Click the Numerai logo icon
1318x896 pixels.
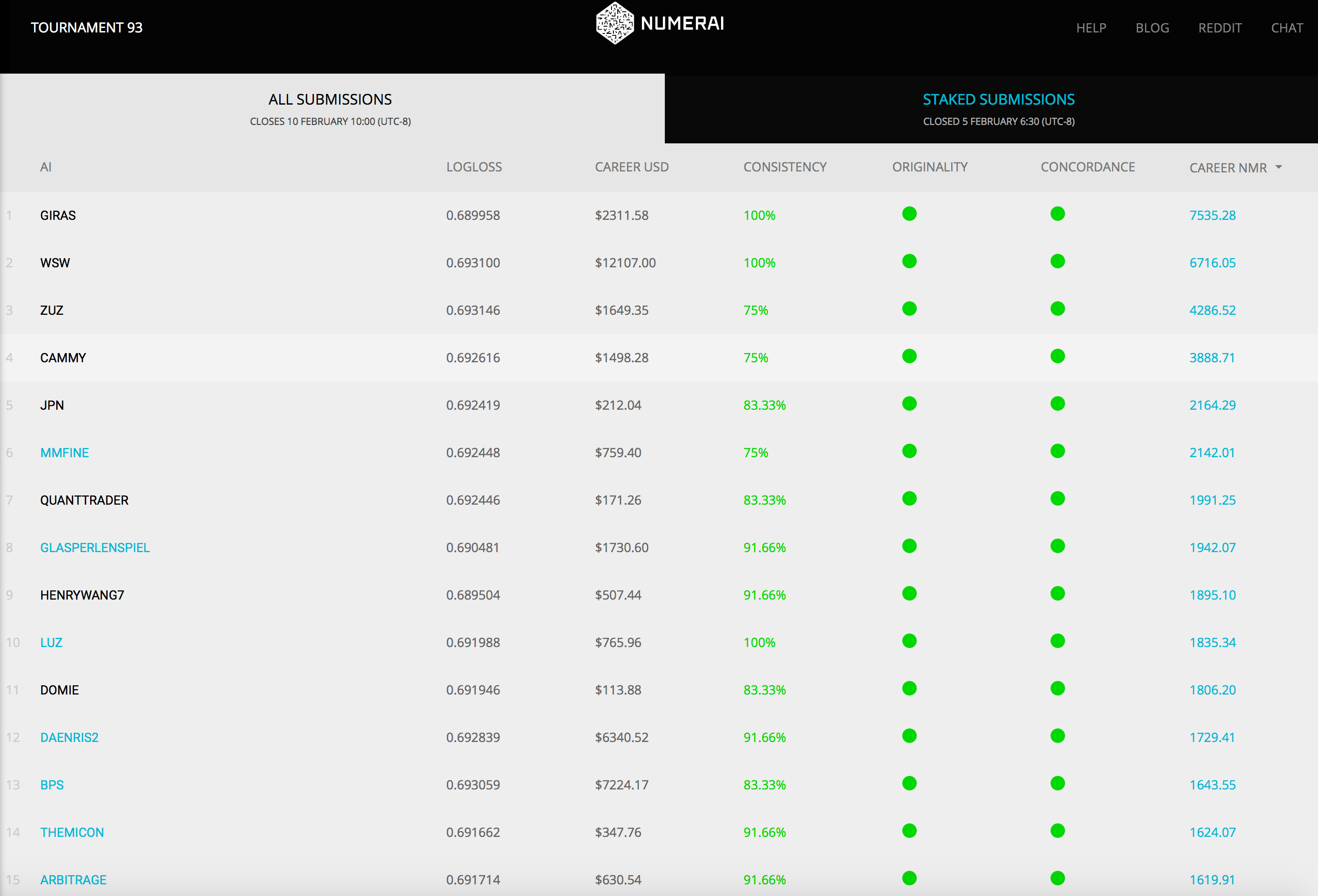point(614,23)
